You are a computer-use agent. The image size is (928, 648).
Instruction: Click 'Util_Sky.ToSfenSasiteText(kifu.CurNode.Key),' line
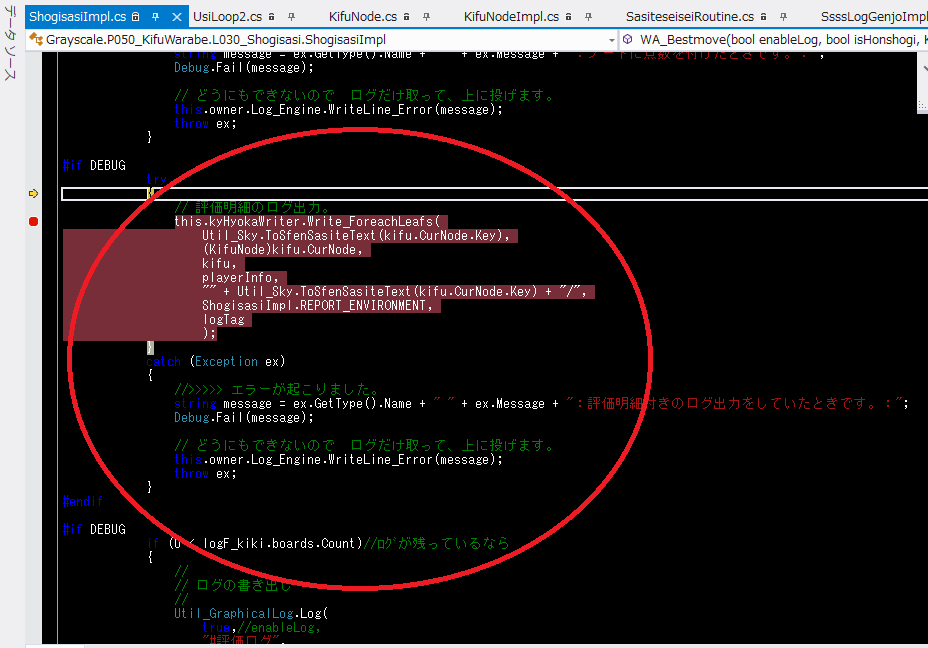[x=356, y=236]
